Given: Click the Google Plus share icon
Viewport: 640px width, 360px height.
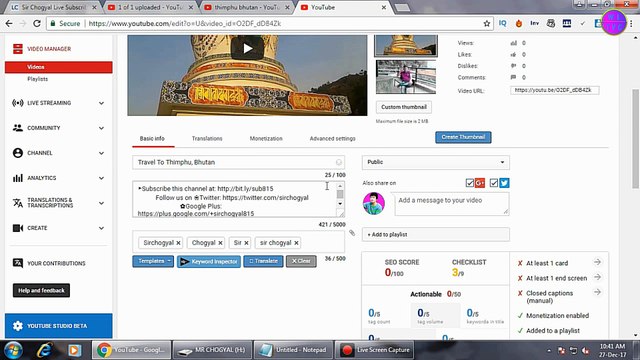Looking at the screenshot, I should [480, 183].
